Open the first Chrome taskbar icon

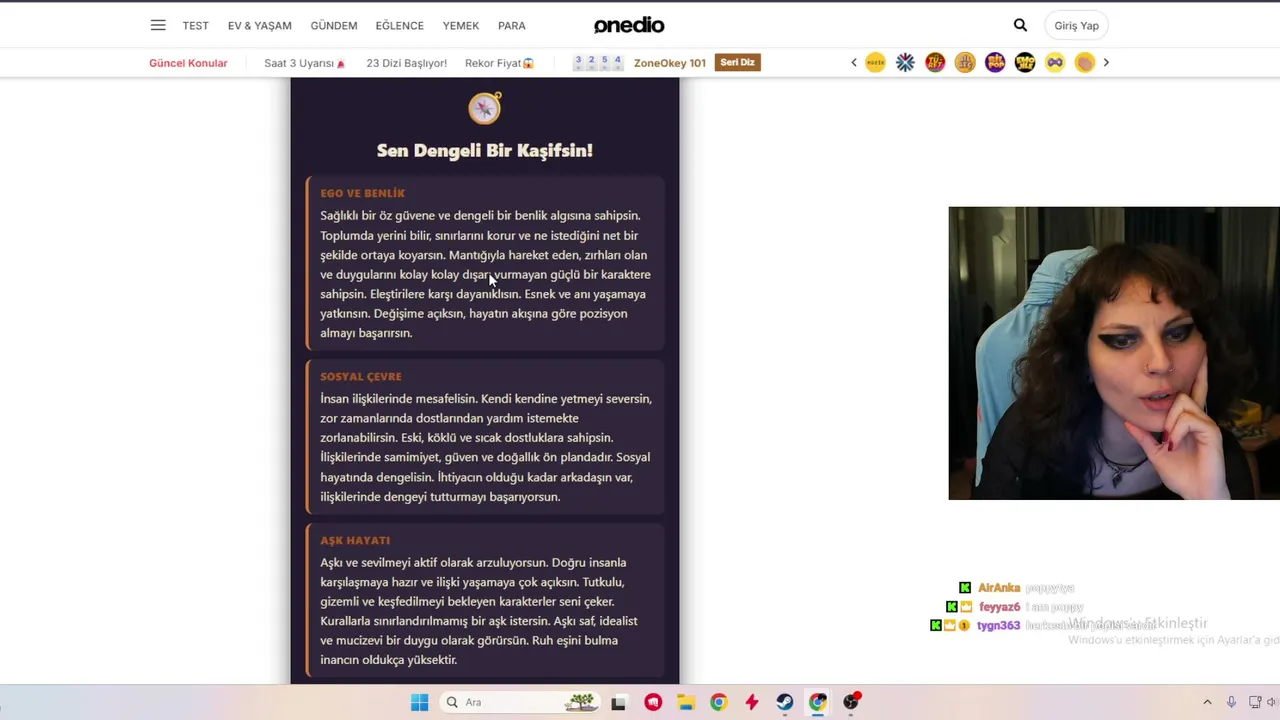click(718, 703)
